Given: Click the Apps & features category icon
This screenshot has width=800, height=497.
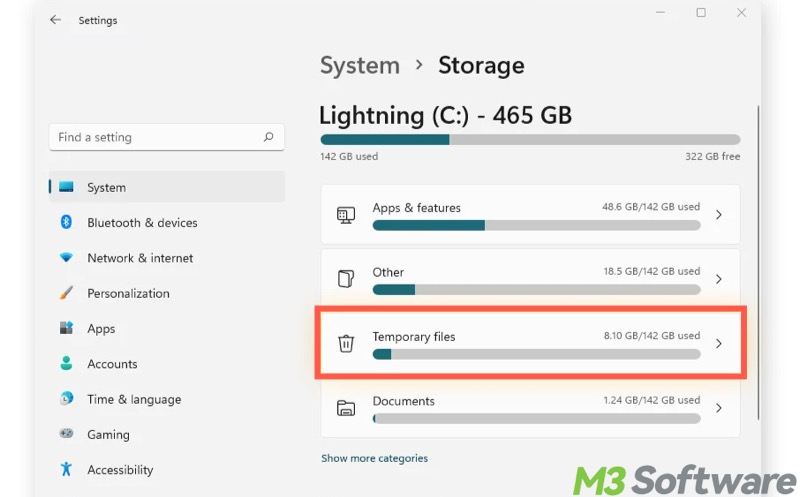Looking at the screenshot, I should pos(346,215).
